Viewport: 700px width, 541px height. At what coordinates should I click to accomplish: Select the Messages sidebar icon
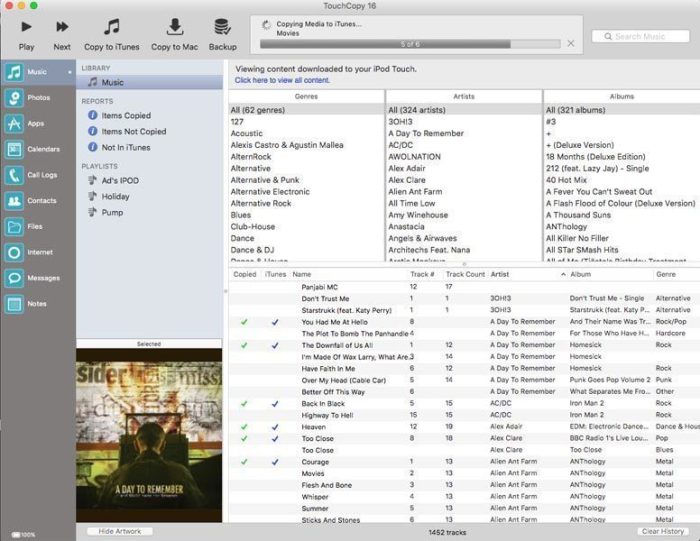point(15,278)
